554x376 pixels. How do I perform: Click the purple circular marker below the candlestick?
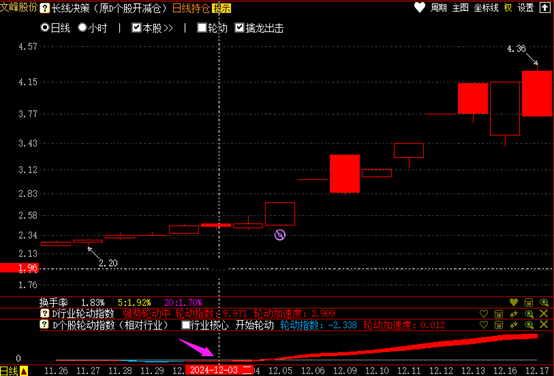[x=280, y=235]
